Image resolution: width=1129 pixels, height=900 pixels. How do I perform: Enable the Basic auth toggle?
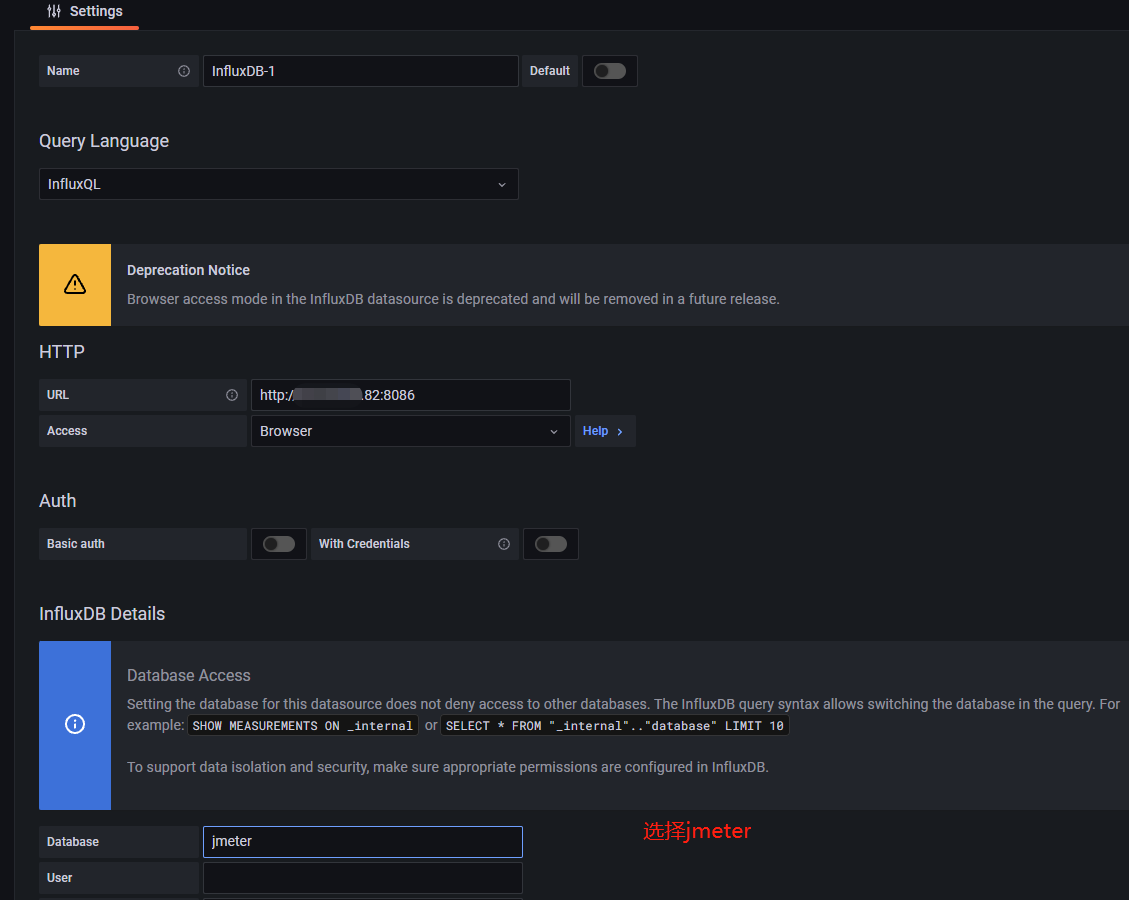(x=279, y=544)
